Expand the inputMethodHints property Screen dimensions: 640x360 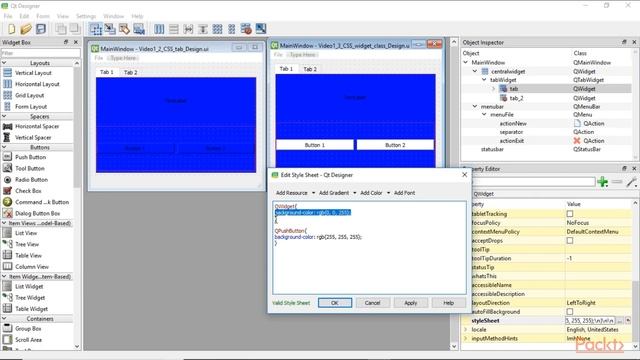click(466, 339)
